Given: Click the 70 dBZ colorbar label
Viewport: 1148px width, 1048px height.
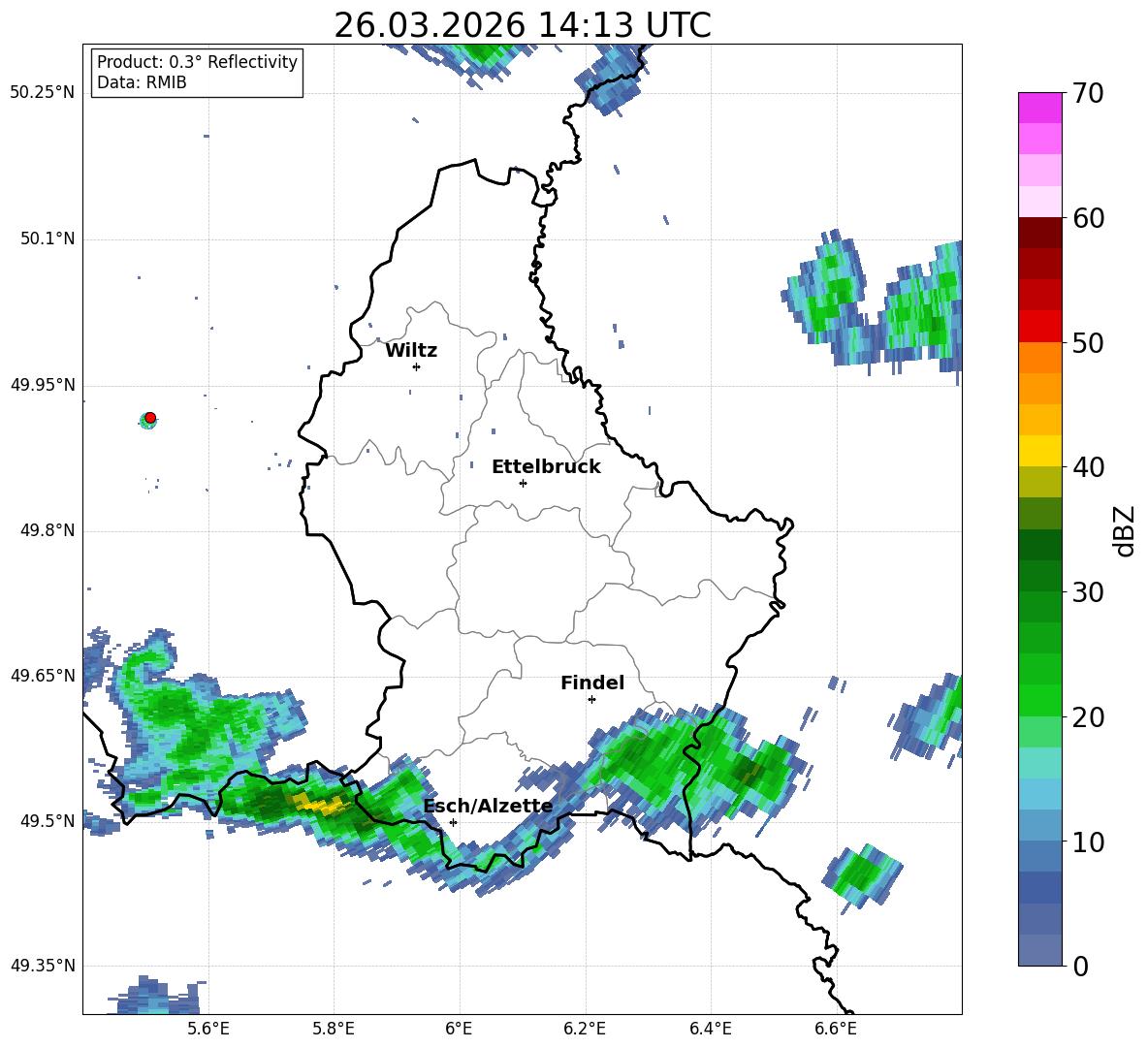Looking at the screenshot, I should pos(1088,93).
